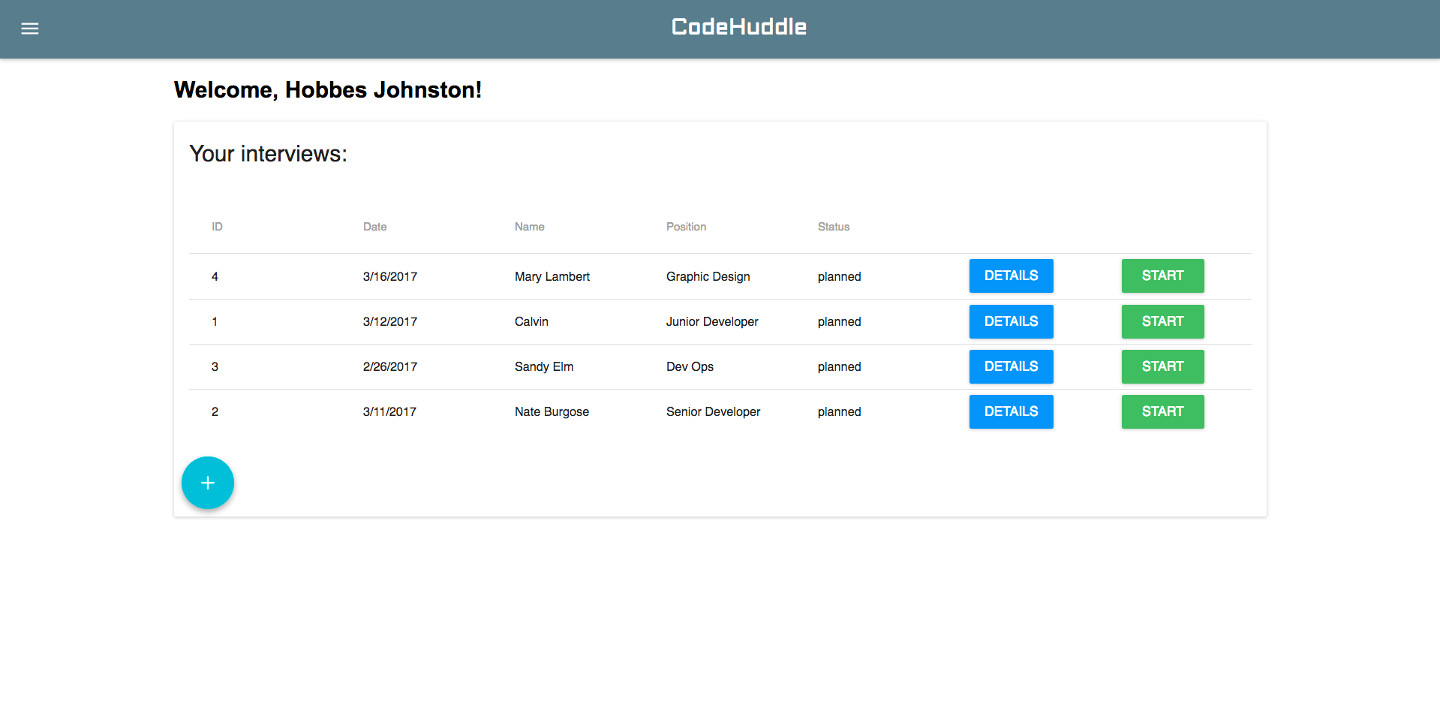
Task: Select the name Calvin
Action: click(x=532, y=322)
